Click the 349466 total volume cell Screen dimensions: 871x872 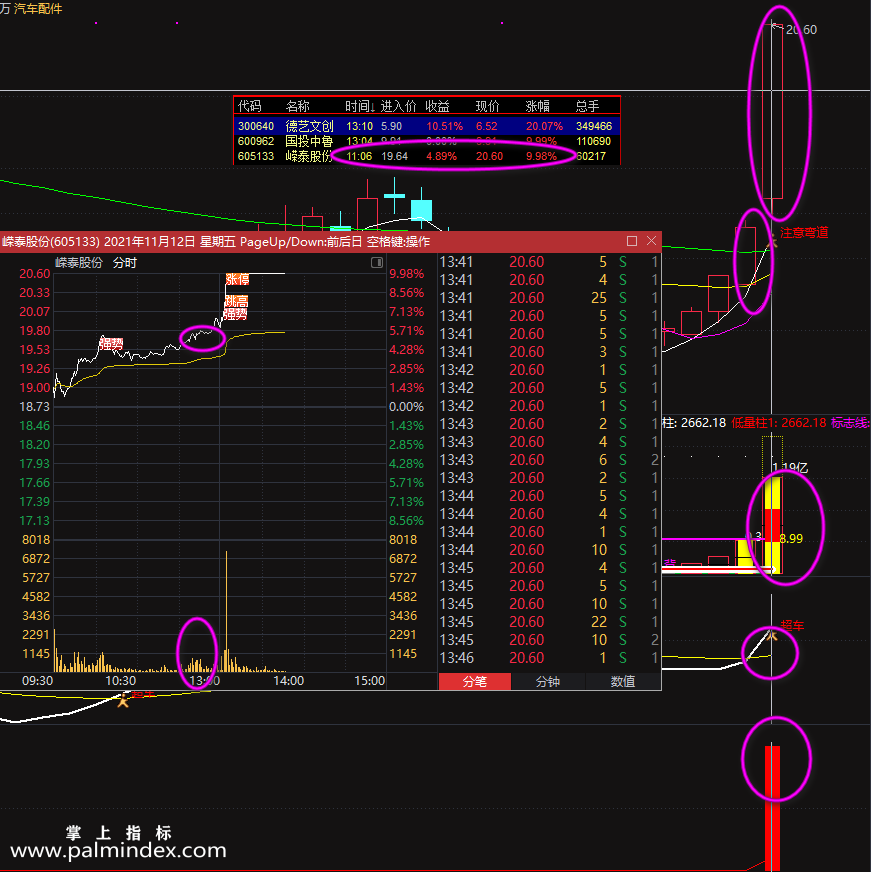[x=594, y=126]
